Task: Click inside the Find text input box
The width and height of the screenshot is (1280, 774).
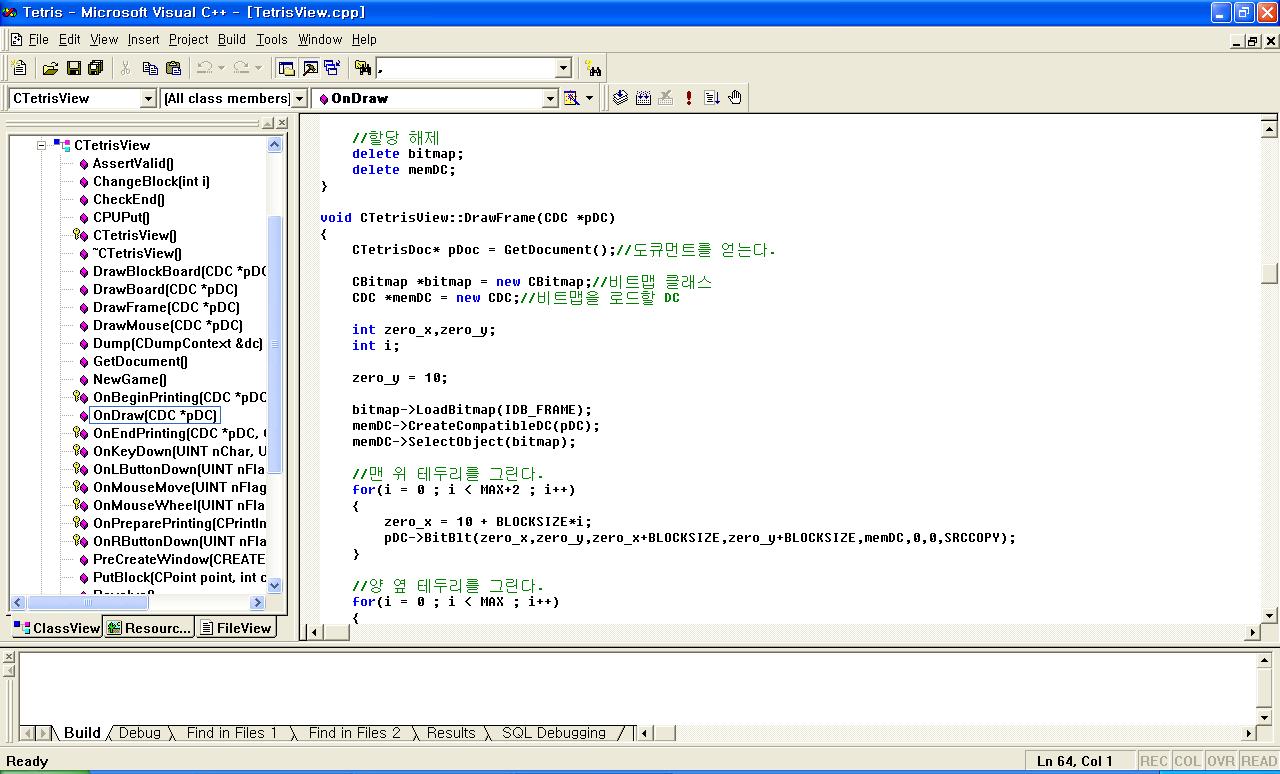Action: point(465,68)
